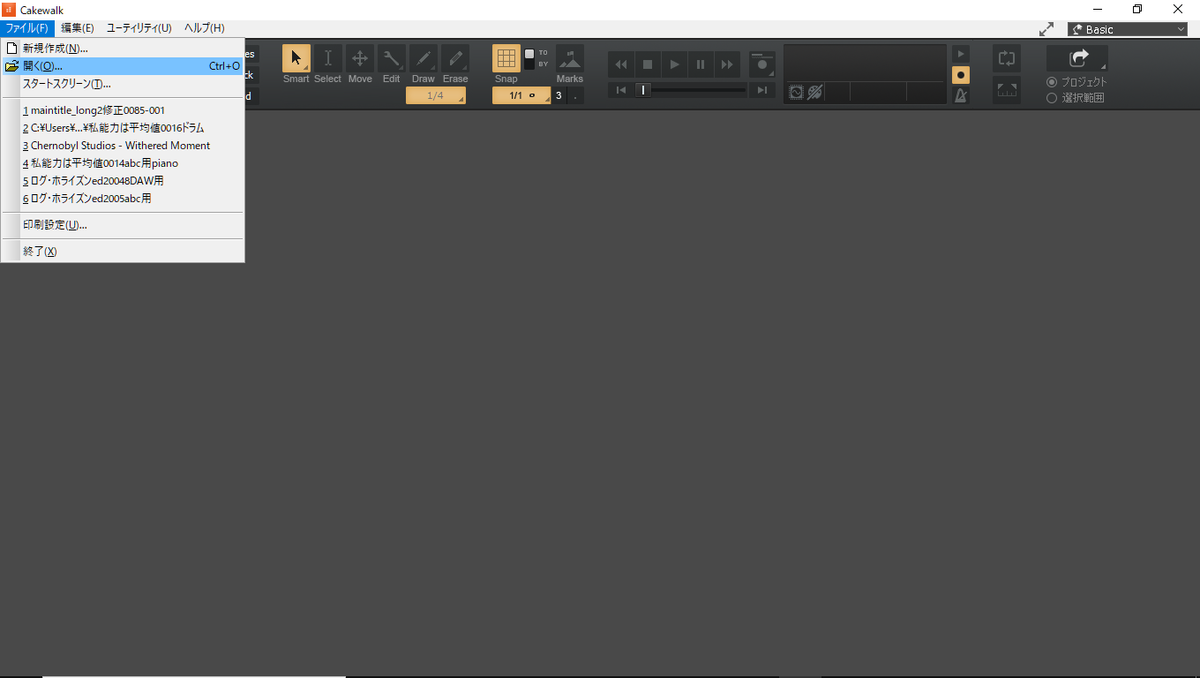The width and height of the screenshot is (1200, 678).
Task: Toggle the Loop button
Action: coord(1006,58)
